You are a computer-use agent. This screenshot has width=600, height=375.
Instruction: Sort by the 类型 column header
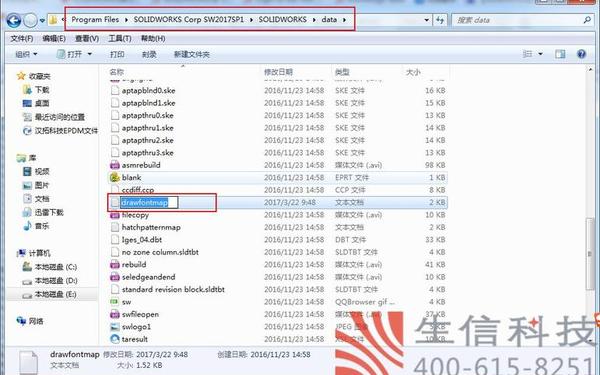pos(342,72)
